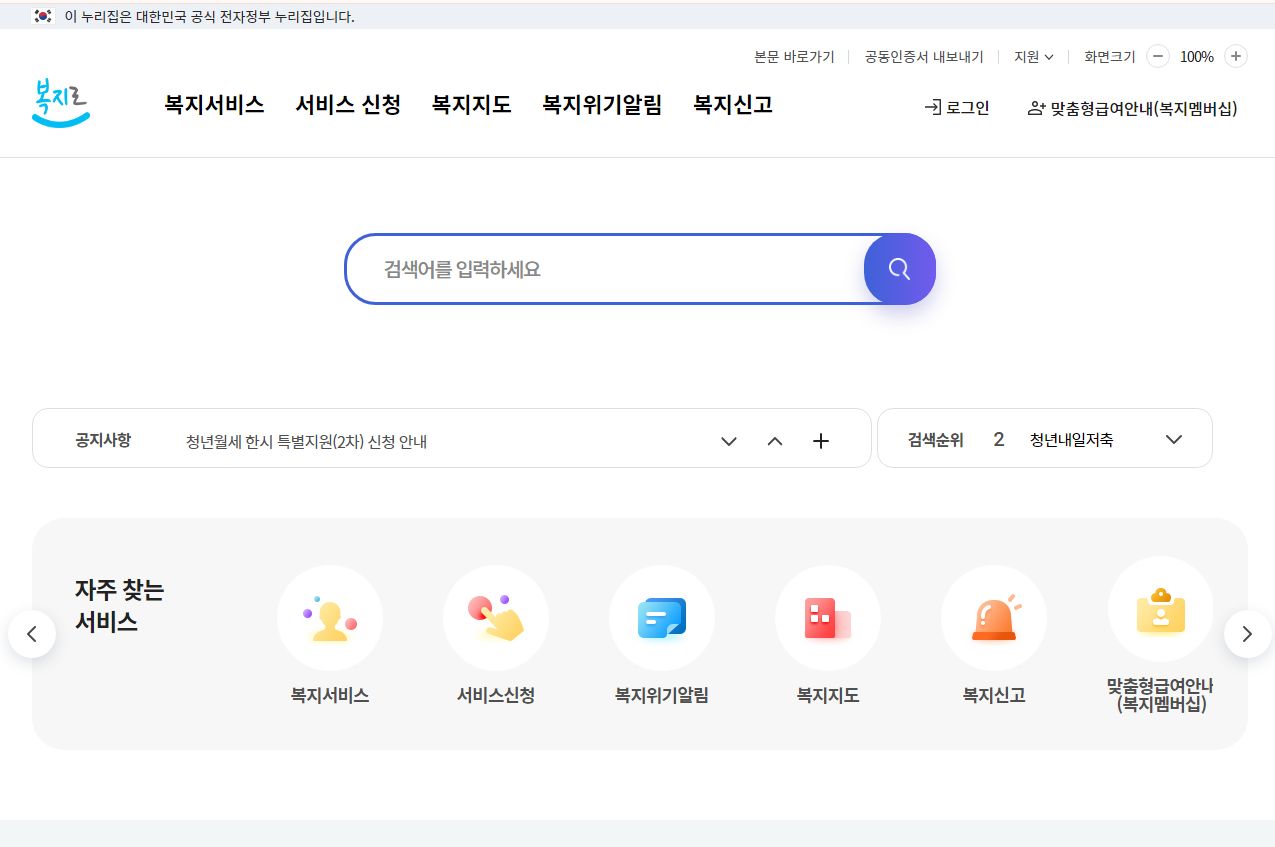Open the 복지지도 menu item
This screenshot has height=847, width=1275.
(x=471, y=105)
